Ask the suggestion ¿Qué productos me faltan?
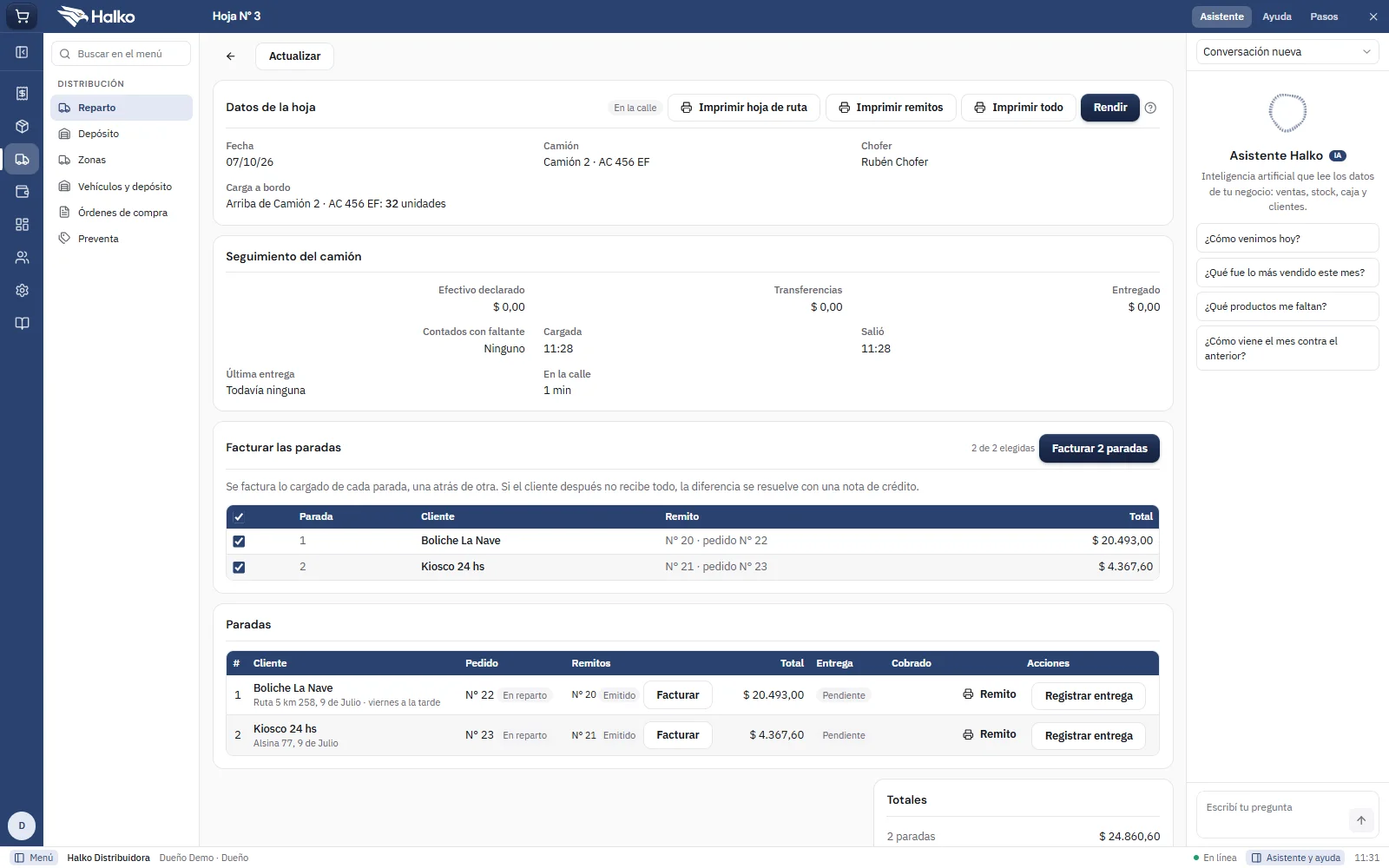This screenshot has height=868, width=1389. pyautogui.click(x=1287, y=306)
